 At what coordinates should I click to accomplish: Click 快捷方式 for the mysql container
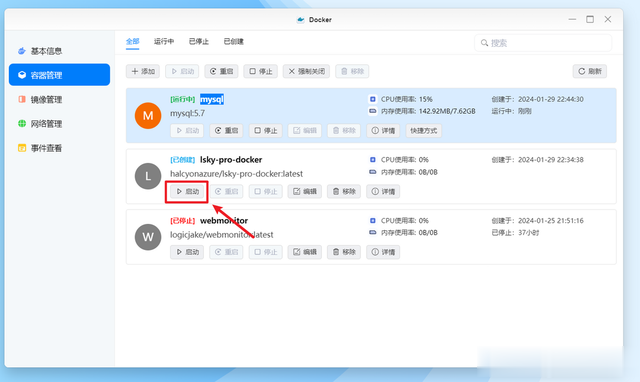(x=424, y=131)
